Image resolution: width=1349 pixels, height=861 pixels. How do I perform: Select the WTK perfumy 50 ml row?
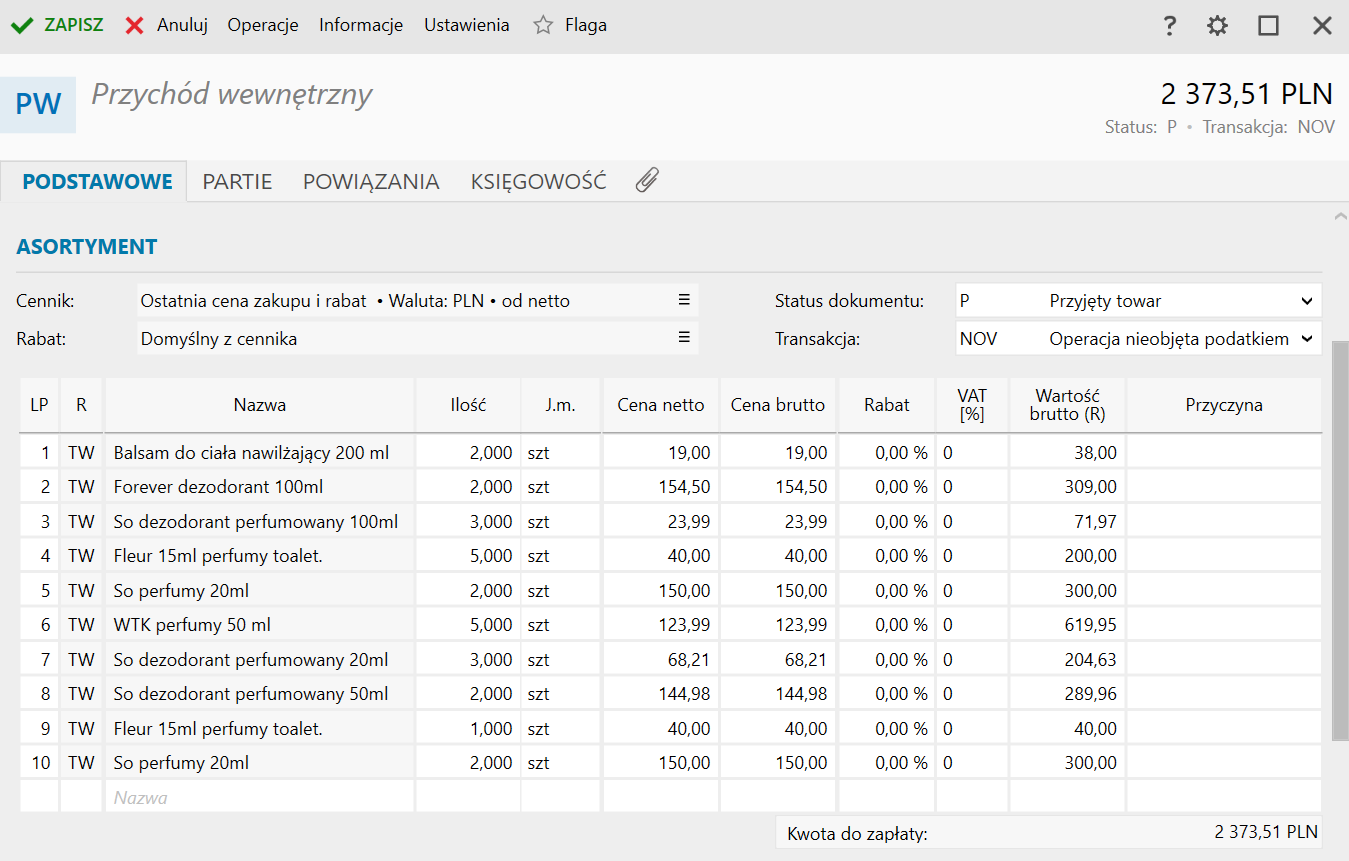click(259, 625)
